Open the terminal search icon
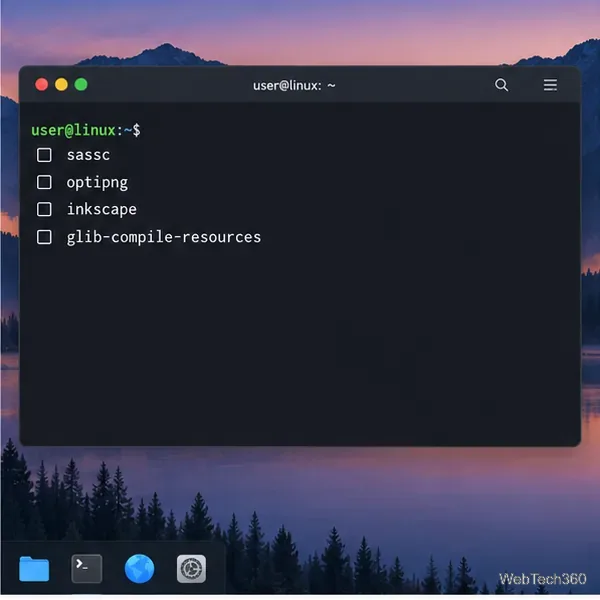 point(501,85)
